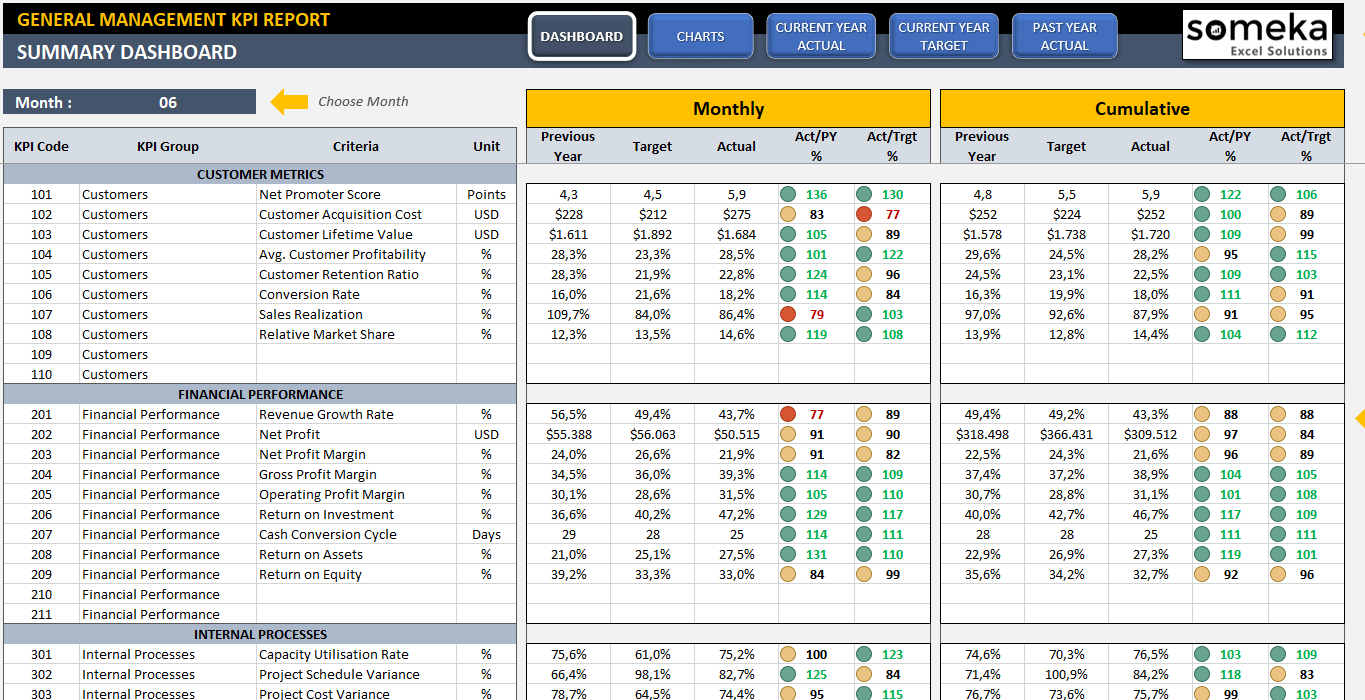Viewport: 1365px width, 700px height.
Task: Navigate to Past Year Actual sheet
Action: [1064, 36]
